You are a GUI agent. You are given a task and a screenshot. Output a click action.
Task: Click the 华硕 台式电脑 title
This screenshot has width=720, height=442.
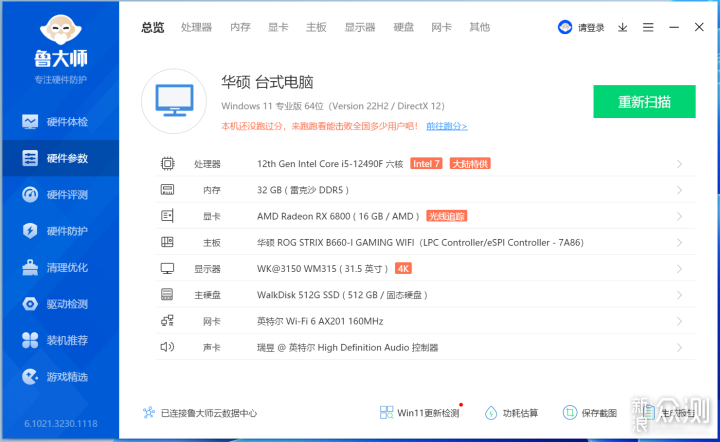[x=267, y=82]
